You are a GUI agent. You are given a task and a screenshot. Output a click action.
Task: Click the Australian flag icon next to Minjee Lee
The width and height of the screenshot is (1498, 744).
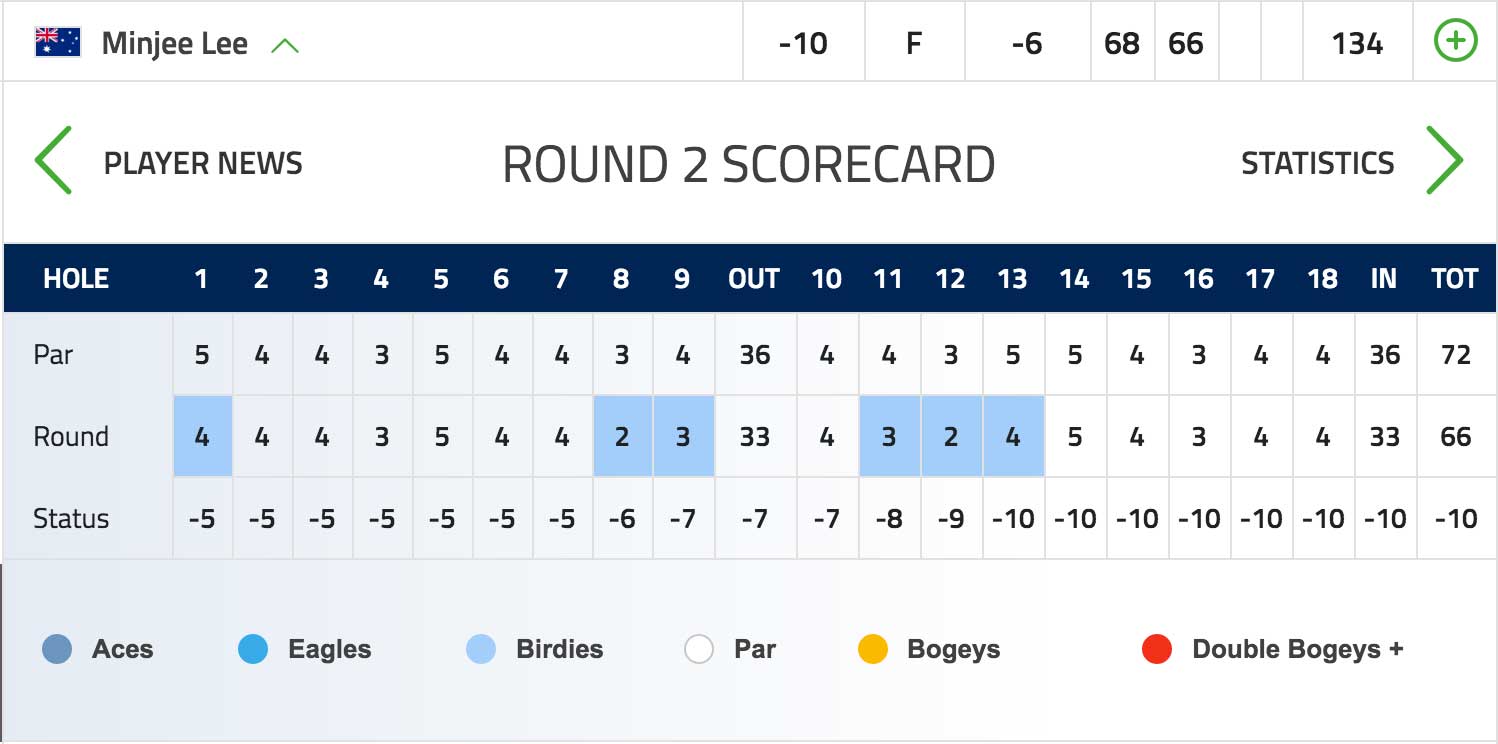pyautogui.click(x=58, y=43)
